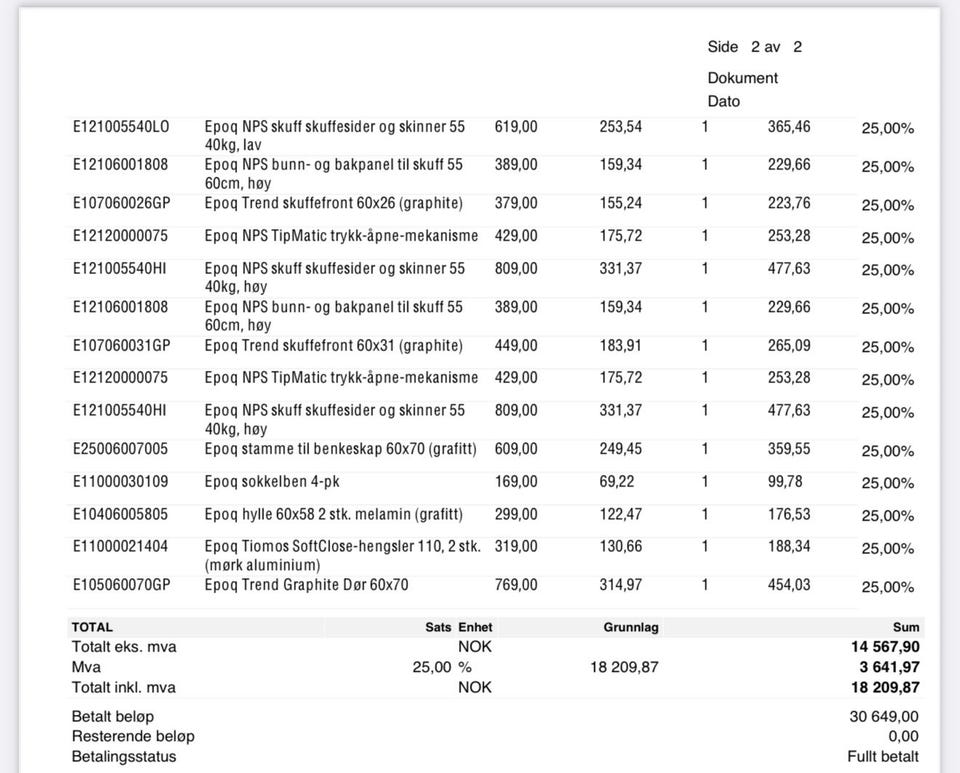Click 'Epoq Trend Graphite Dør 60x70'
Image resolution: width=960 pixels, height=773 pixels.
306,584
